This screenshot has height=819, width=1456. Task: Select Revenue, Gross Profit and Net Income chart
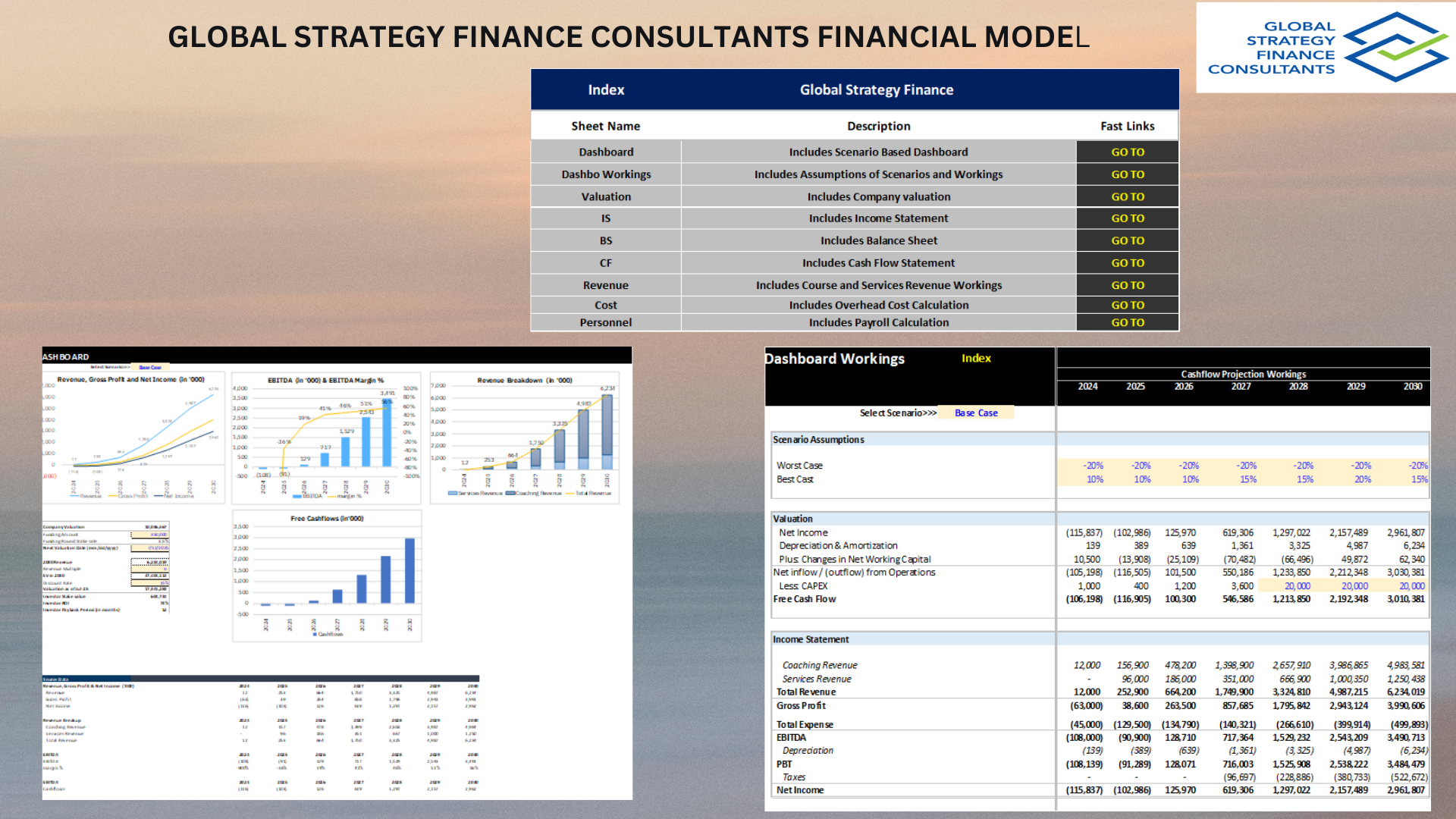point(133,437)
